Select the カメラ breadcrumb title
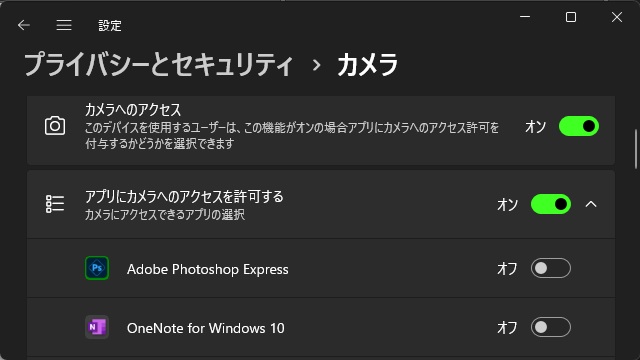This screenshot has height=360, width=640. (367, 65)
